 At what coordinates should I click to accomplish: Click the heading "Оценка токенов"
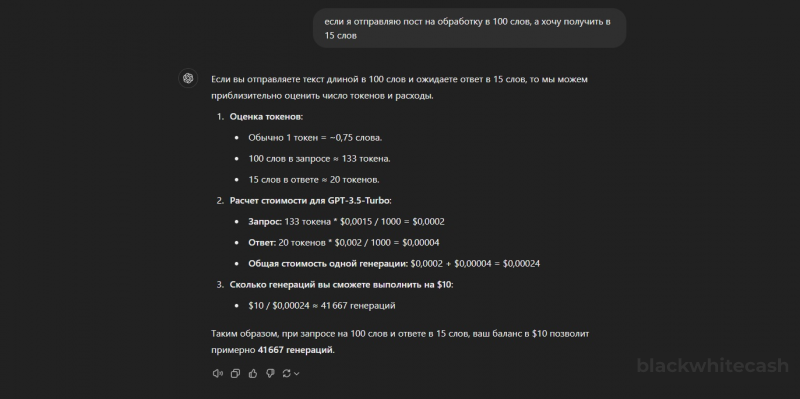point(266,117)
